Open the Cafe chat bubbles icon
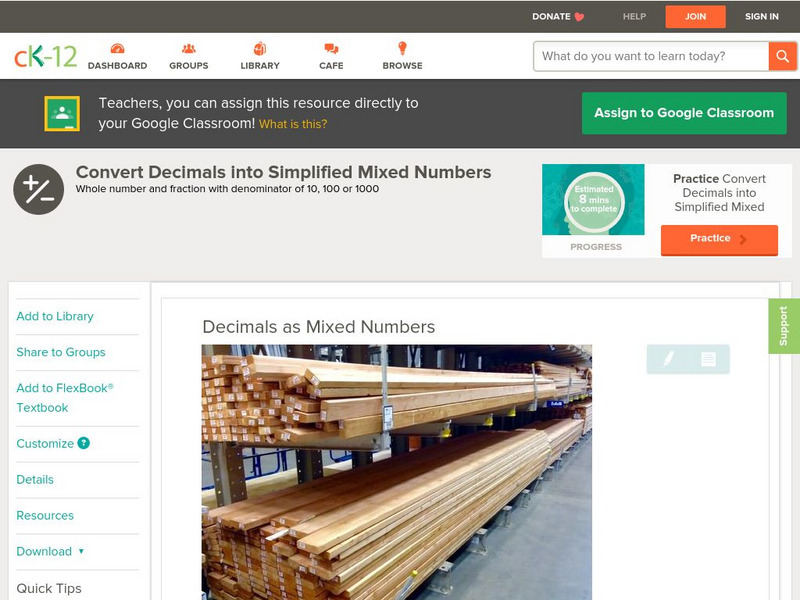This screenshot has width=800, height=600. tap(331, 48)
